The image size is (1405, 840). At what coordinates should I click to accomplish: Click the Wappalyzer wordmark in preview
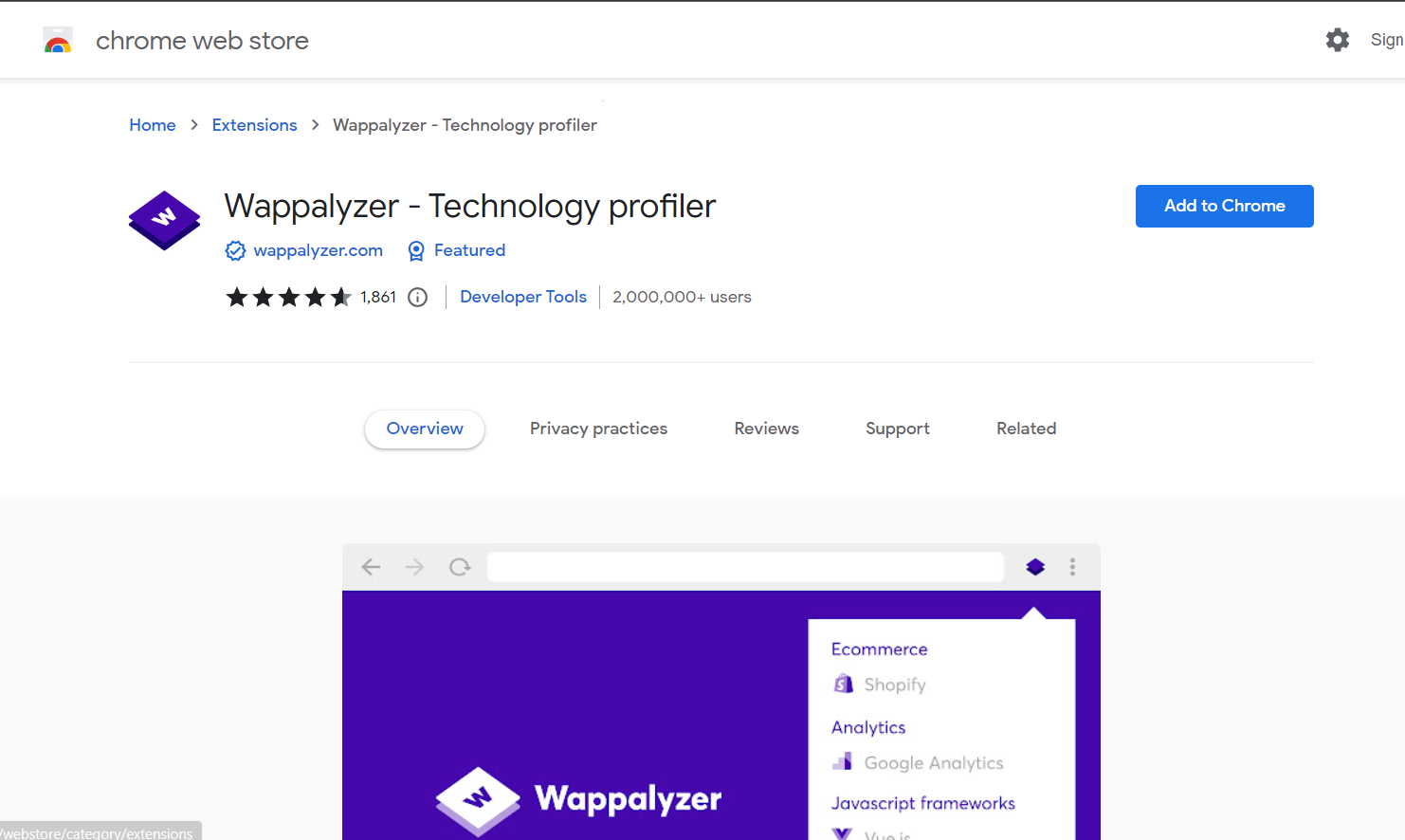click(628, 799)
